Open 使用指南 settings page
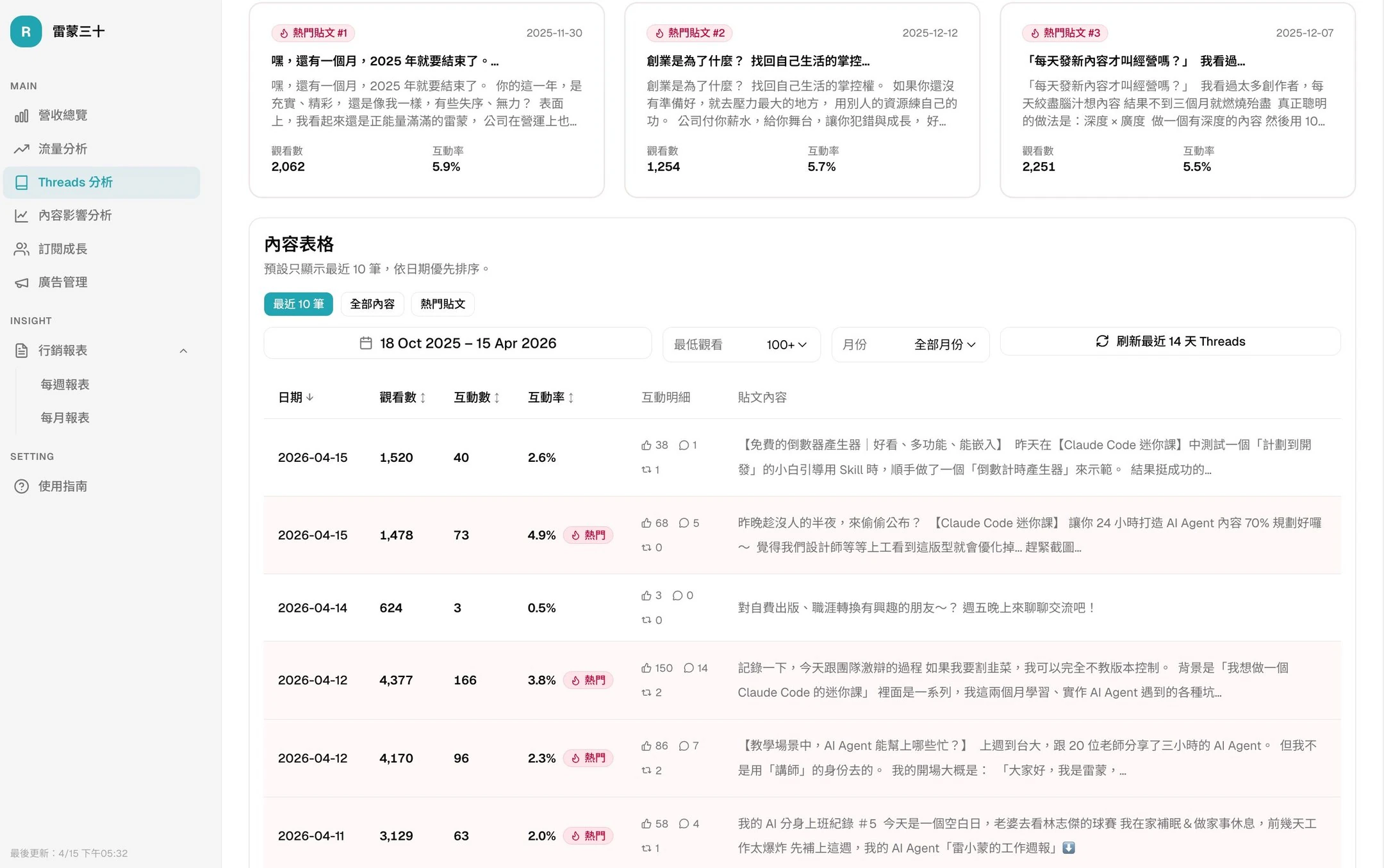 tap(101, 486)
